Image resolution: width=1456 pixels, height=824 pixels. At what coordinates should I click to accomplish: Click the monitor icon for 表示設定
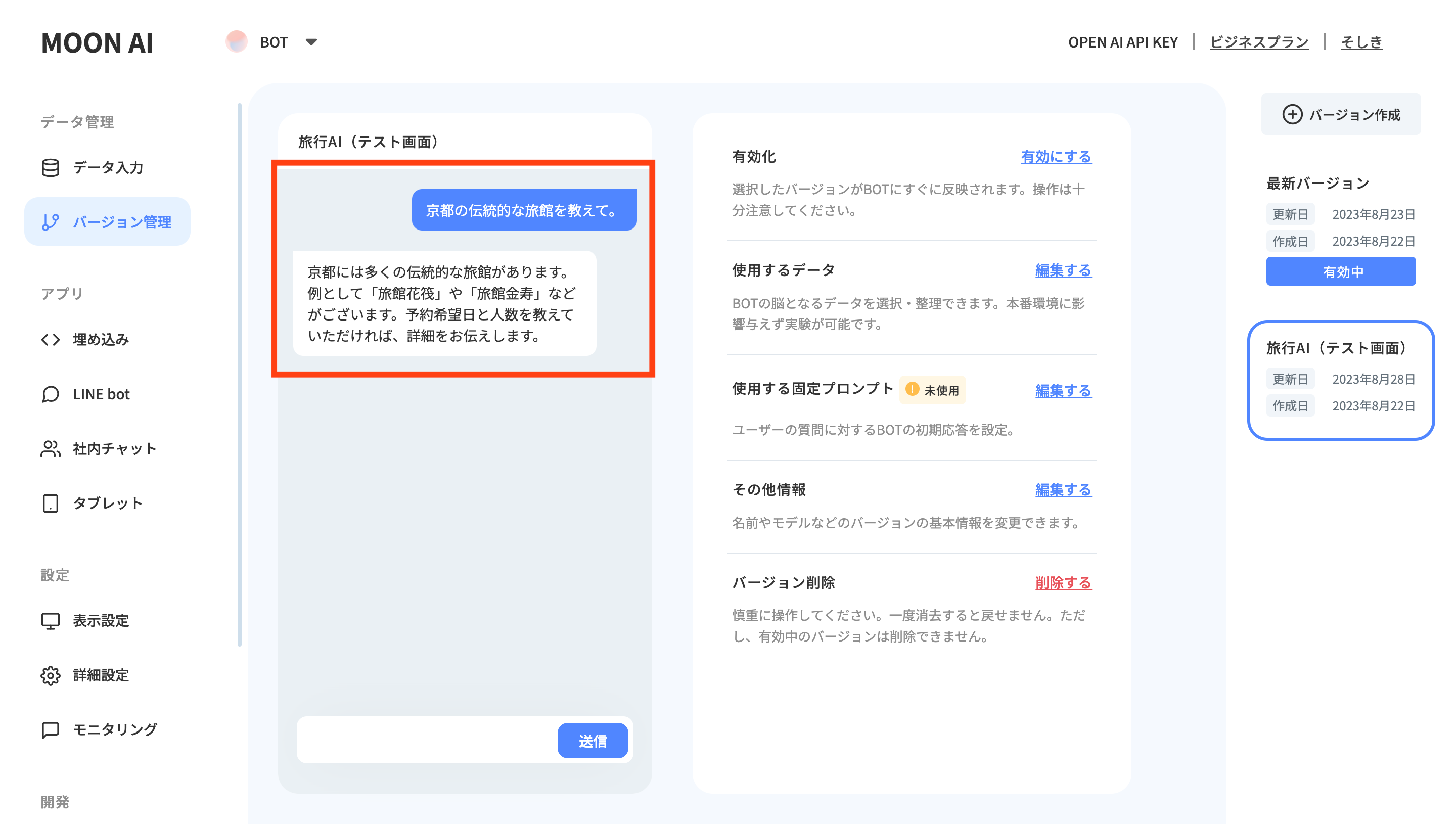[x=51, y=620]
